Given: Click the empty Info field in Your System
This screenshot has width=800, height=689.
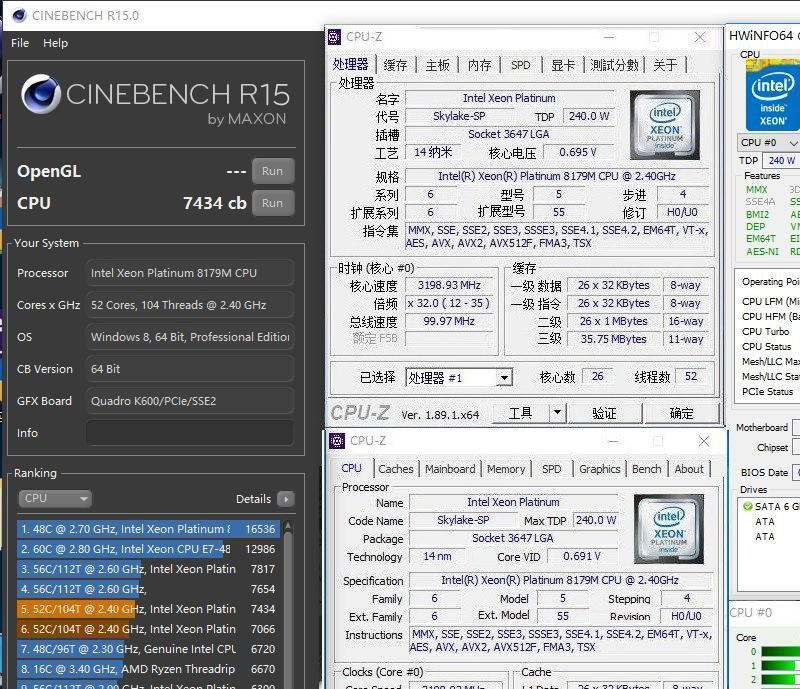Looking at the screenshot, I should tap(190, 433).
